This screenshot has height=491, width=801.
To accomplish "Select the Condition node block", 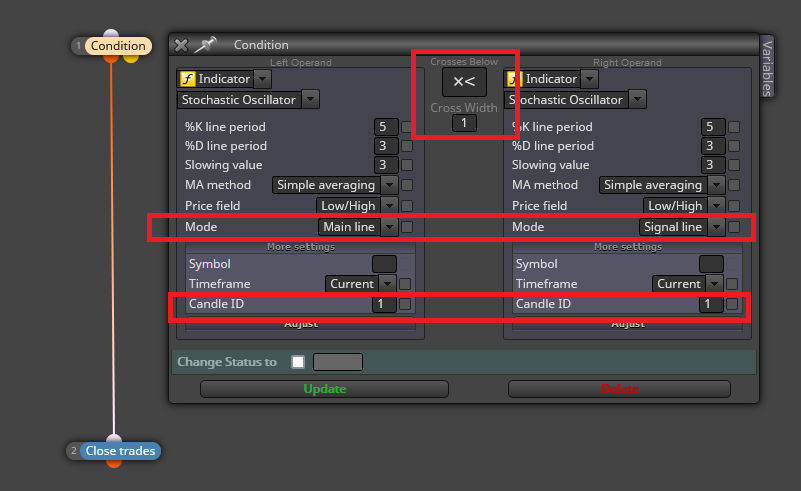I will point(118,46).
